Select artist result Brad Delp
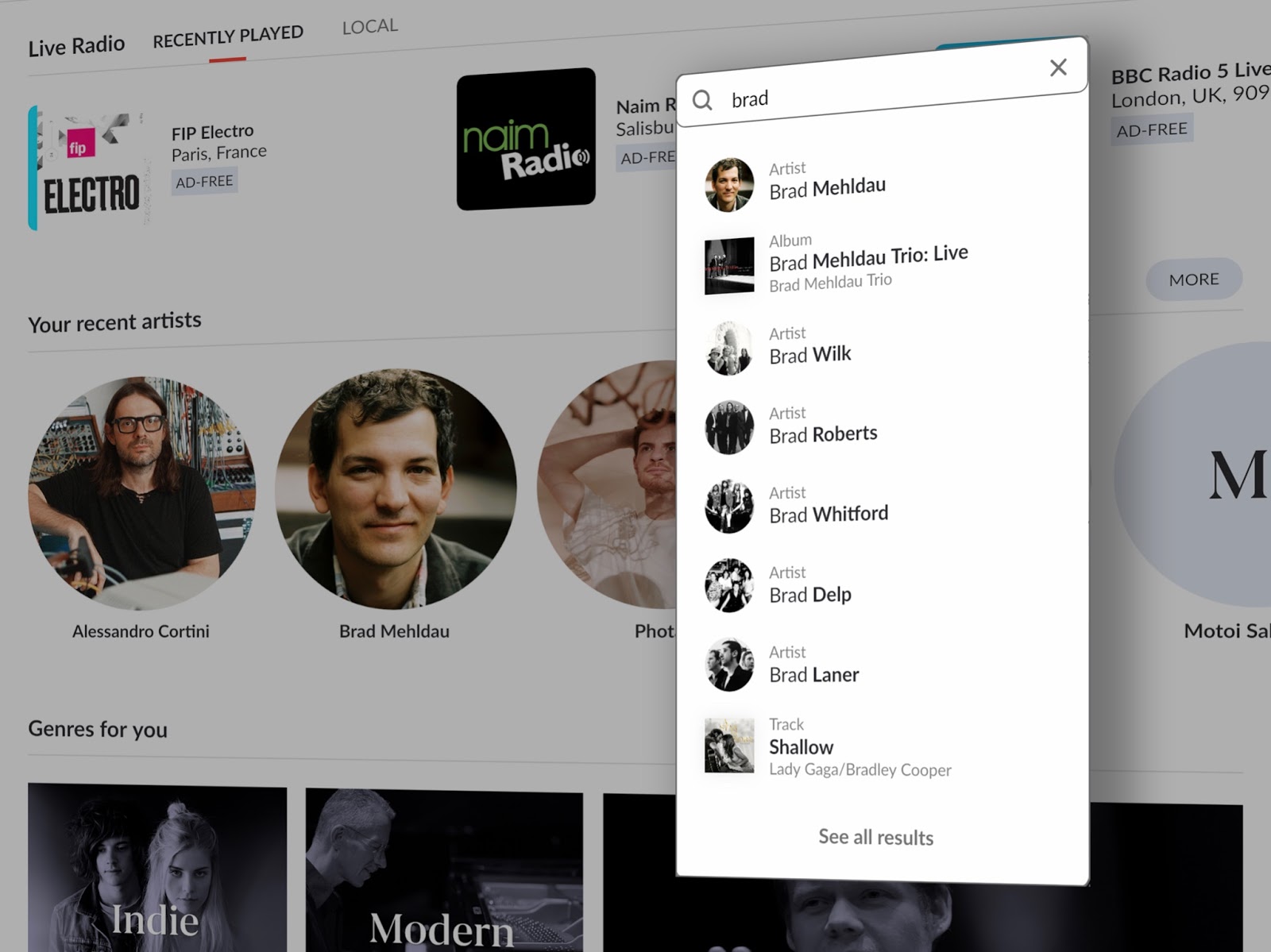Image resolution: width=1271 pixels, height=952 pixels. pyautogui.click(x=882, y=585)
